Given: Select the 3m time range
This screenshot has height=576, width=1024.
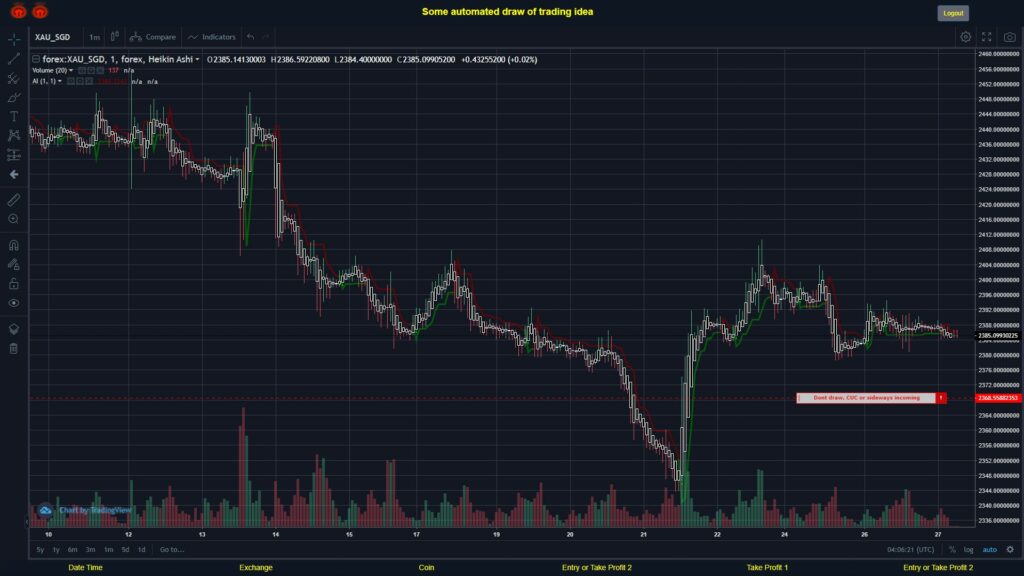Looking at the screenshot, I should coord(91,549).
